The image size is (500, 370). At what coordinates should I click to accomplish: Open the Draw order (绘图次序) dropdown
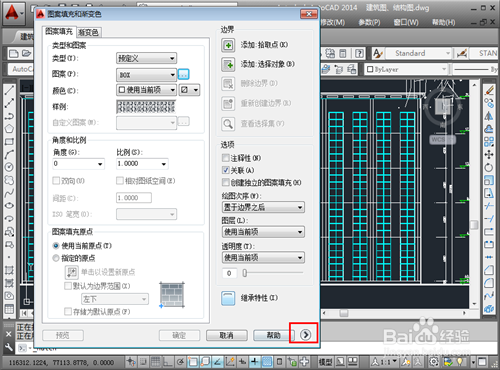click(263, 207)
